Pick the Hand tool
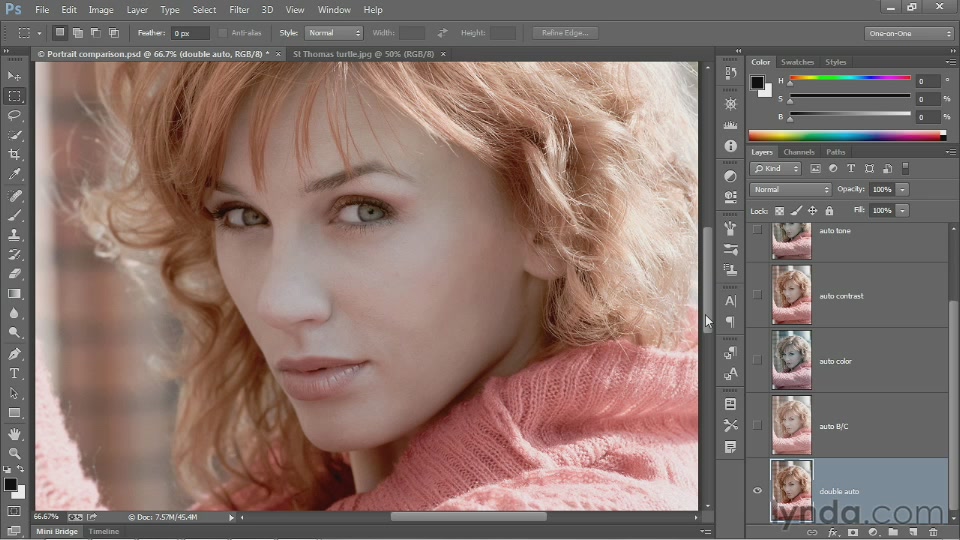Image resolution: width=960 pixels, height=540 pixels. tap(14, 434)
